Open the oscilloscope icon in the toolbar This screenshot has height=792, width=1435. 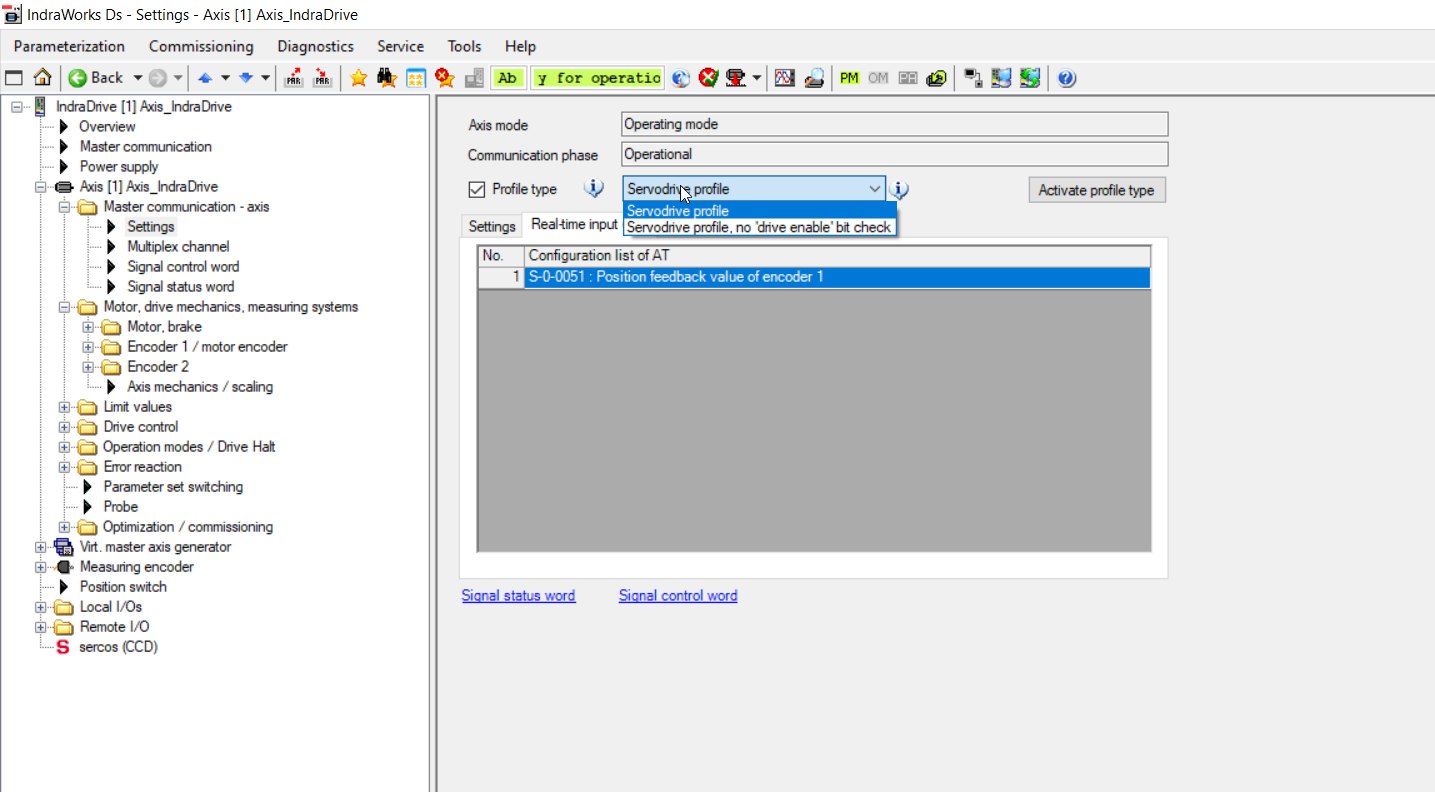[x=785, y=78]
